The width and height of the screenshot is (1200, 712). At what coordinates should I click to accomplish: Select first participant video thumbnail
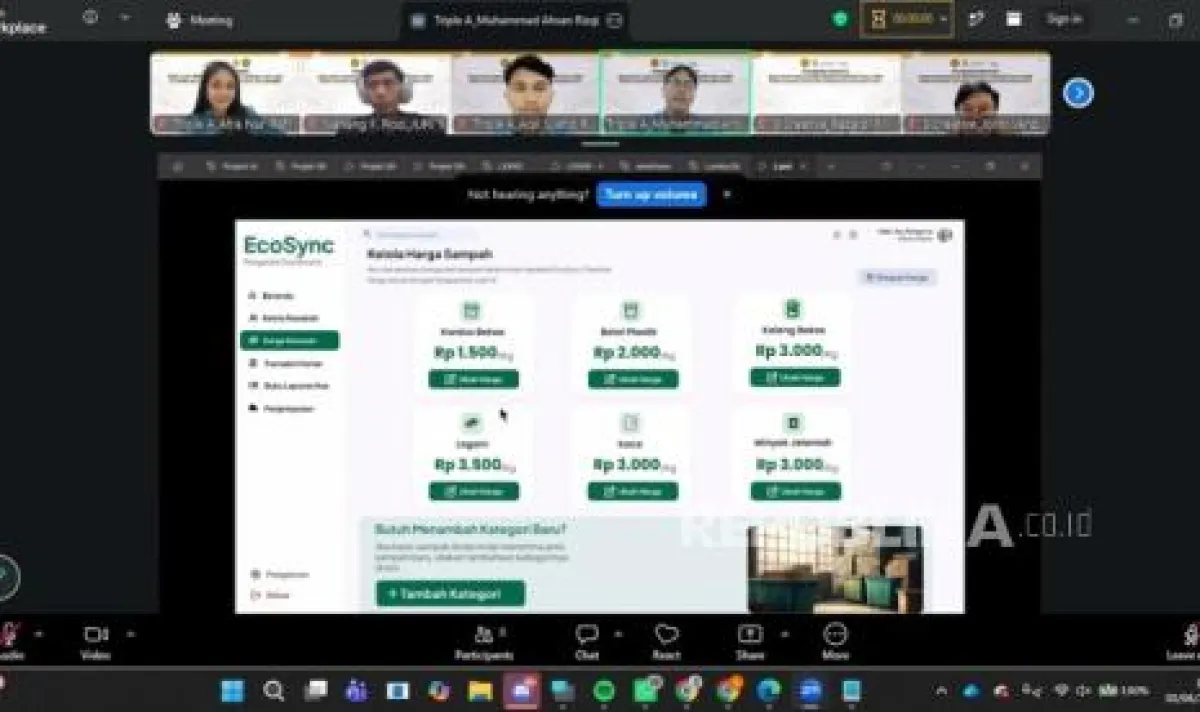point(225,93)
